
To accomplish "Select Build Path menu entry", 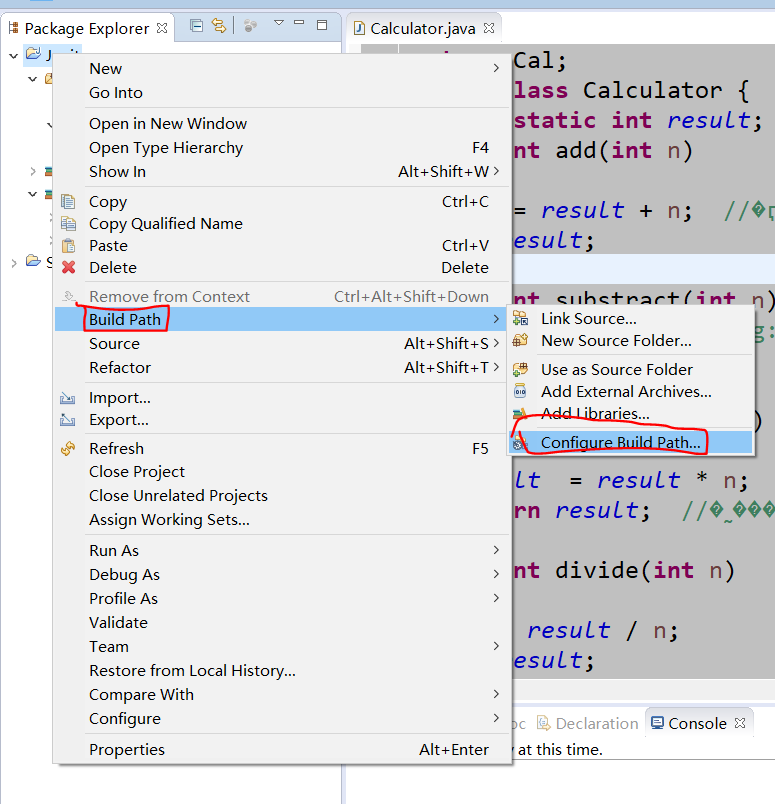I will tap(282, 319).
